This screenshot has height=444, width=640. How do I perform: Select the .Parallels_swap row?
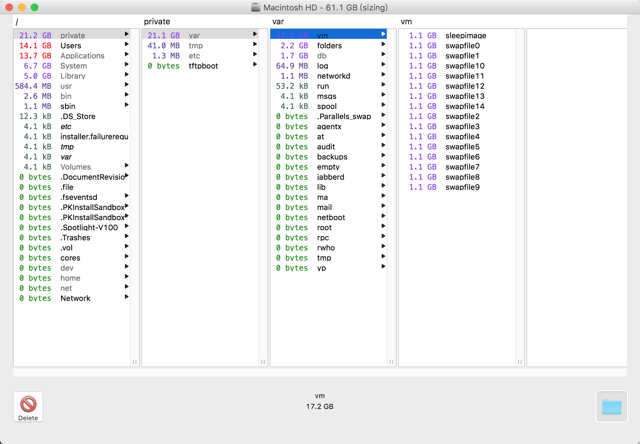[329, 116]
